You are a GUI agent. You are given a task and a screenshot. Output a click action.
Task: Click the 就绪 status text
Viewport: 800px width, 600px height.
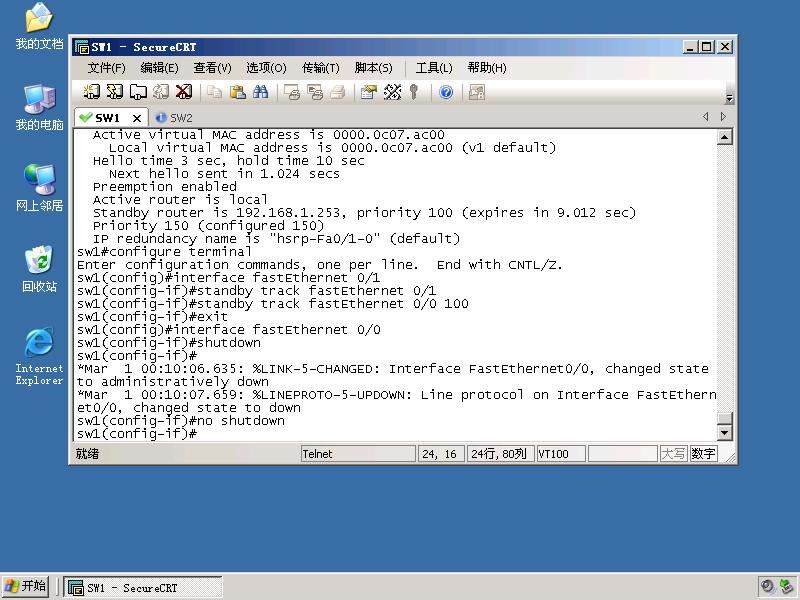pos(87,454)
